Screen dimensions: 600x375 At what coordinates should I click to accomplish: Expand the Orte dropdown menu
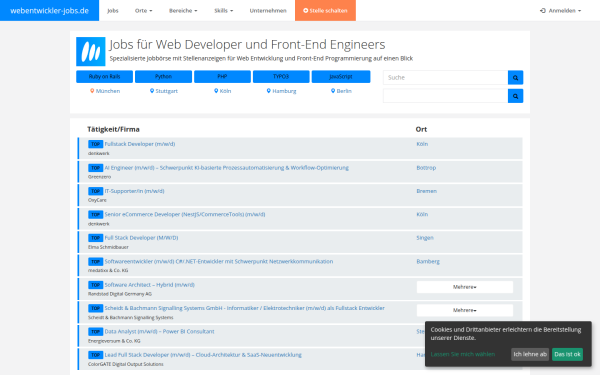pos(143,11)
